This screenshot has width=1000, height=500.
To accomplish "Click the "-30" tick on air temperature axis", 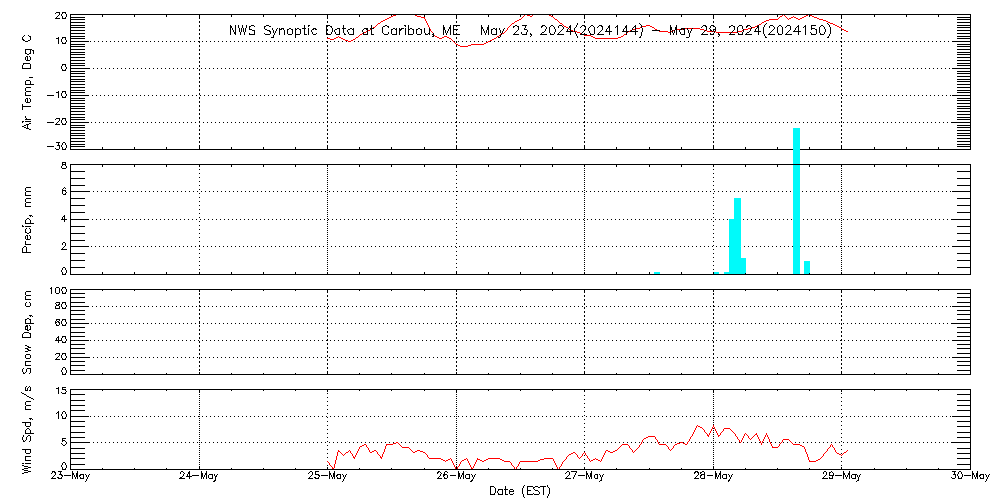I will click(x=57, y=146).
